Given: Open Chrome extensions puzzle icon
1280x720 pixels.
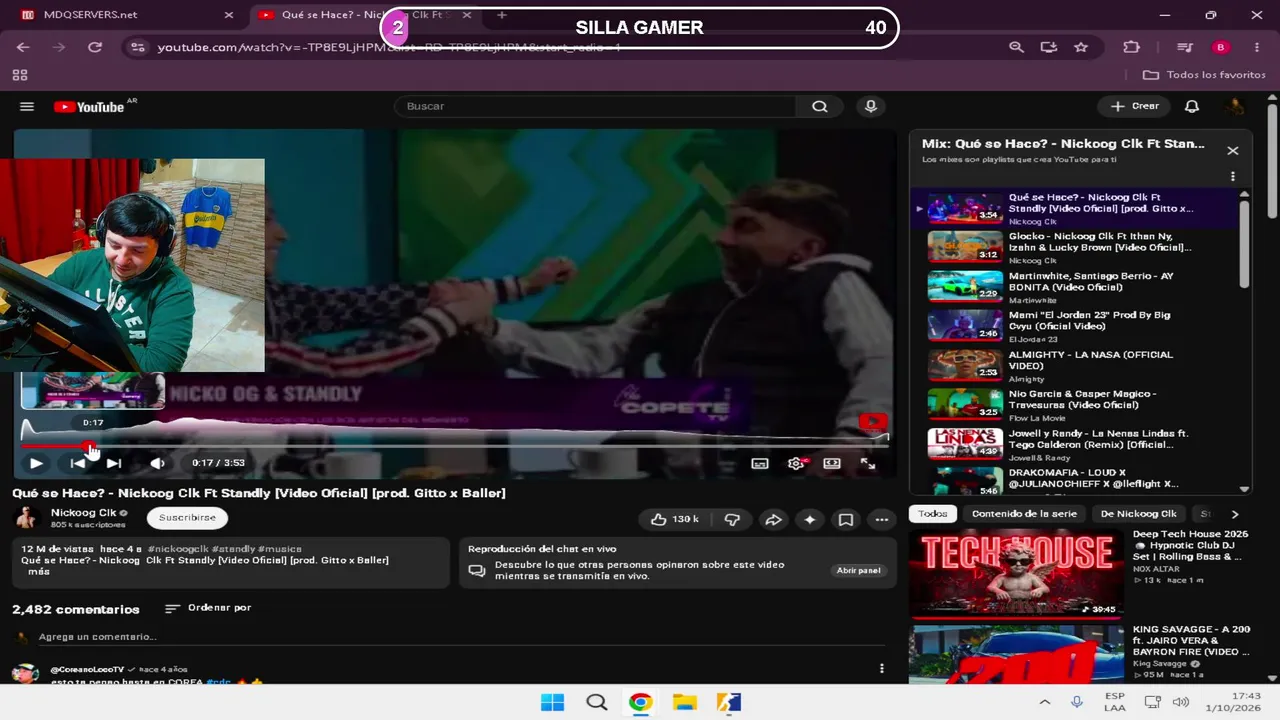Looking at the screenshot, I should pyautogui.click(x=1132, y=47).
